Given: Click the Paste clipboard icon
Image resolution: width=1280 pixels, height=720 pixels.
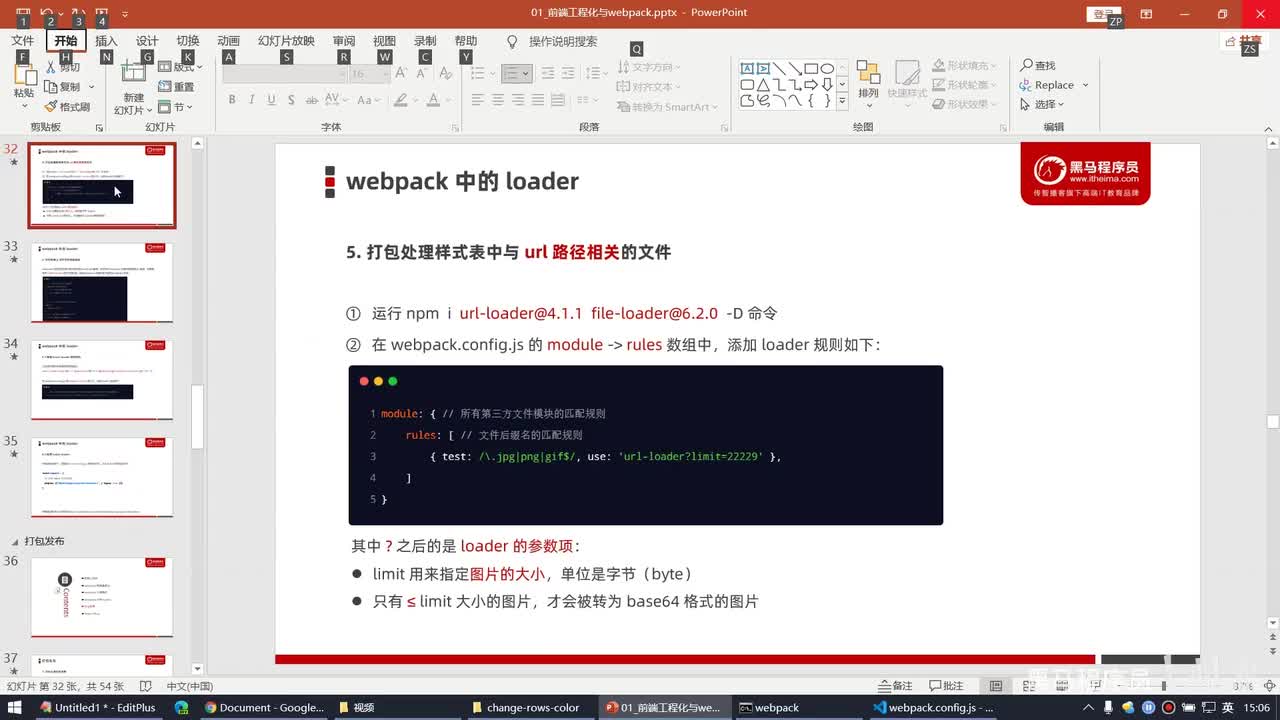Looking at the screenshot, I should coord(24,73).
